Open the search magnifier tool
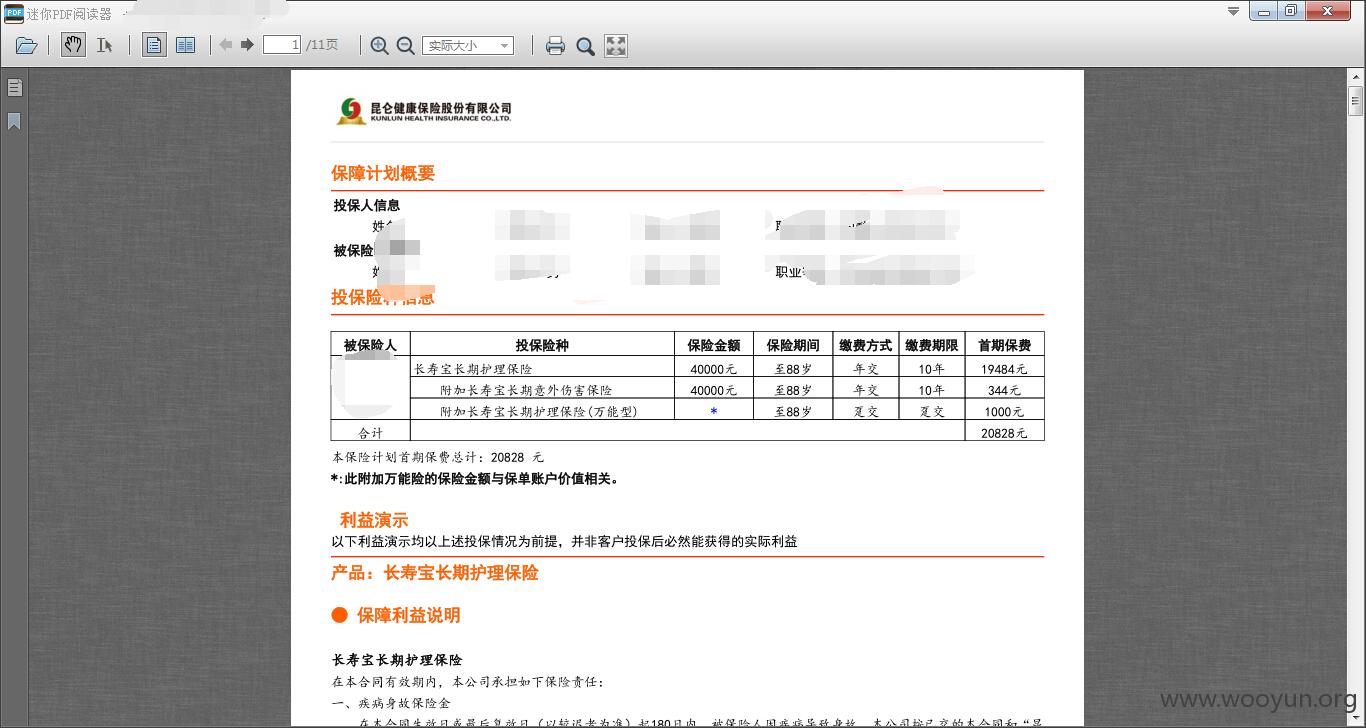Screen dimensions: 1366x728 (x=585, y=45)
